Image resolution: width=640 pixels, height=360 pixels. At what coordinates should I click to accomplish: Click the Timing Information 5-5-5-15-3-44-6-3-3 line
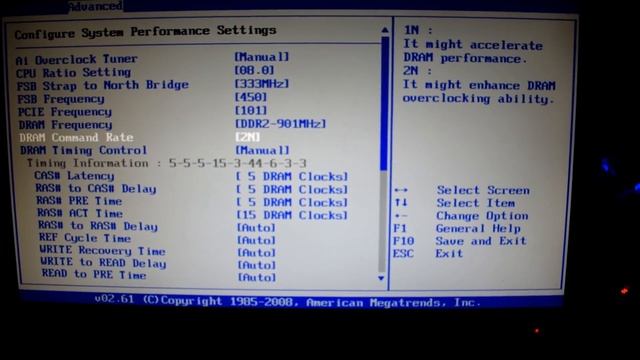pos(167,163)
